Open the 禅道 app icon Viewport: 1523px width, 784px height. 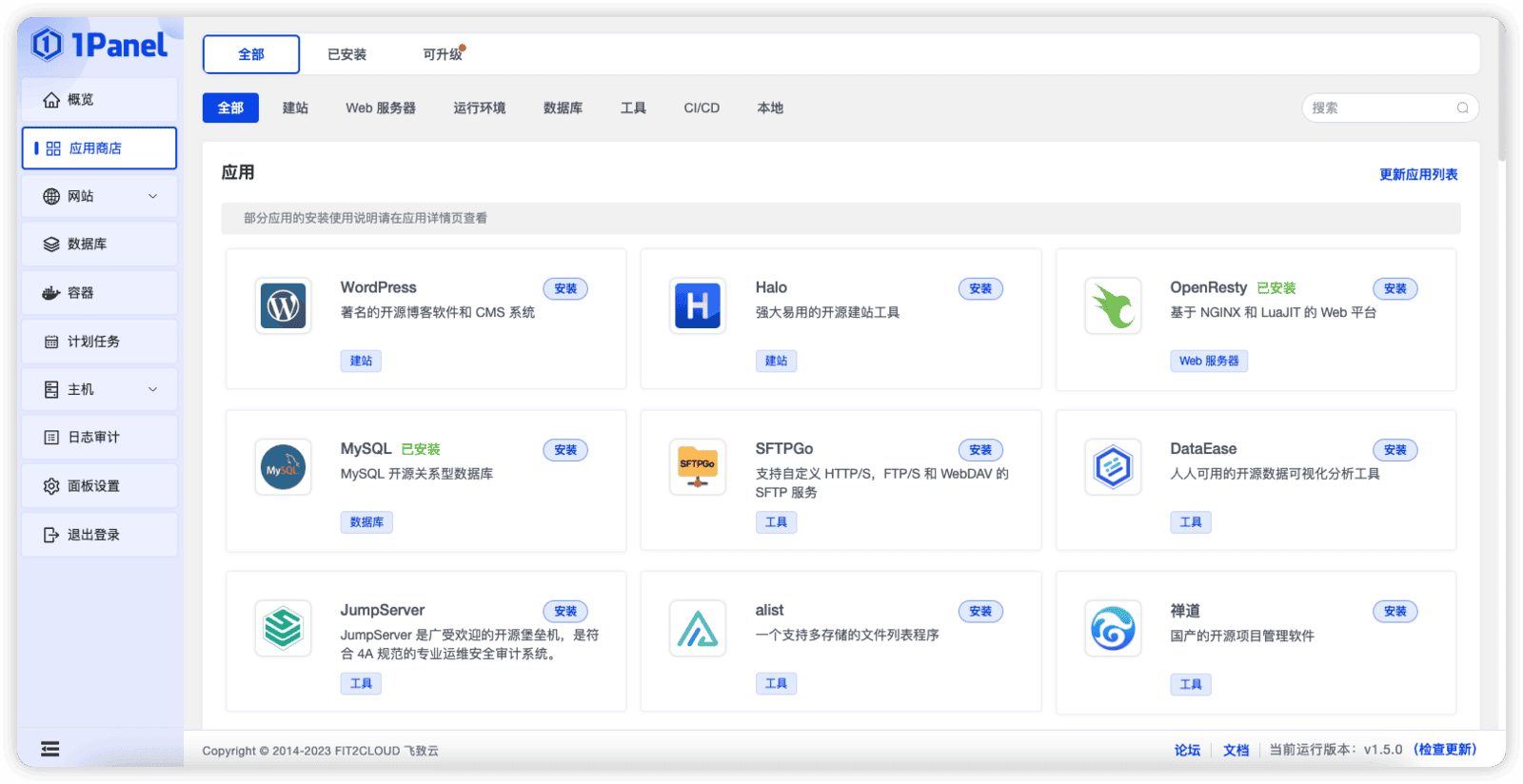click(x=1113, y=628)
